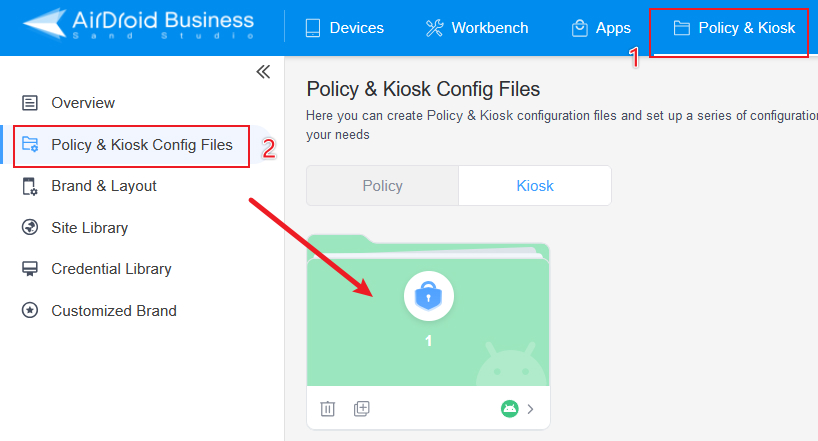Switch to the Kiosk tab
This screenshot has height=441, width=818.
(x=535, y=186)
